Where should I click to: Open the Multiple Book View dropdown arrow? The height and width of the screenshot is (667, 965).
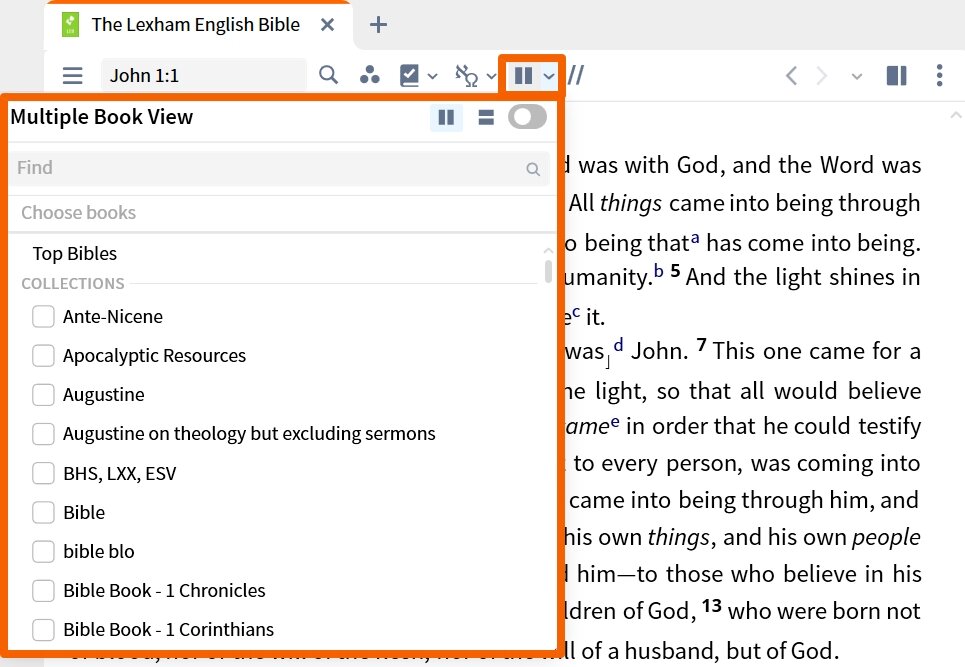pos(549,77)
